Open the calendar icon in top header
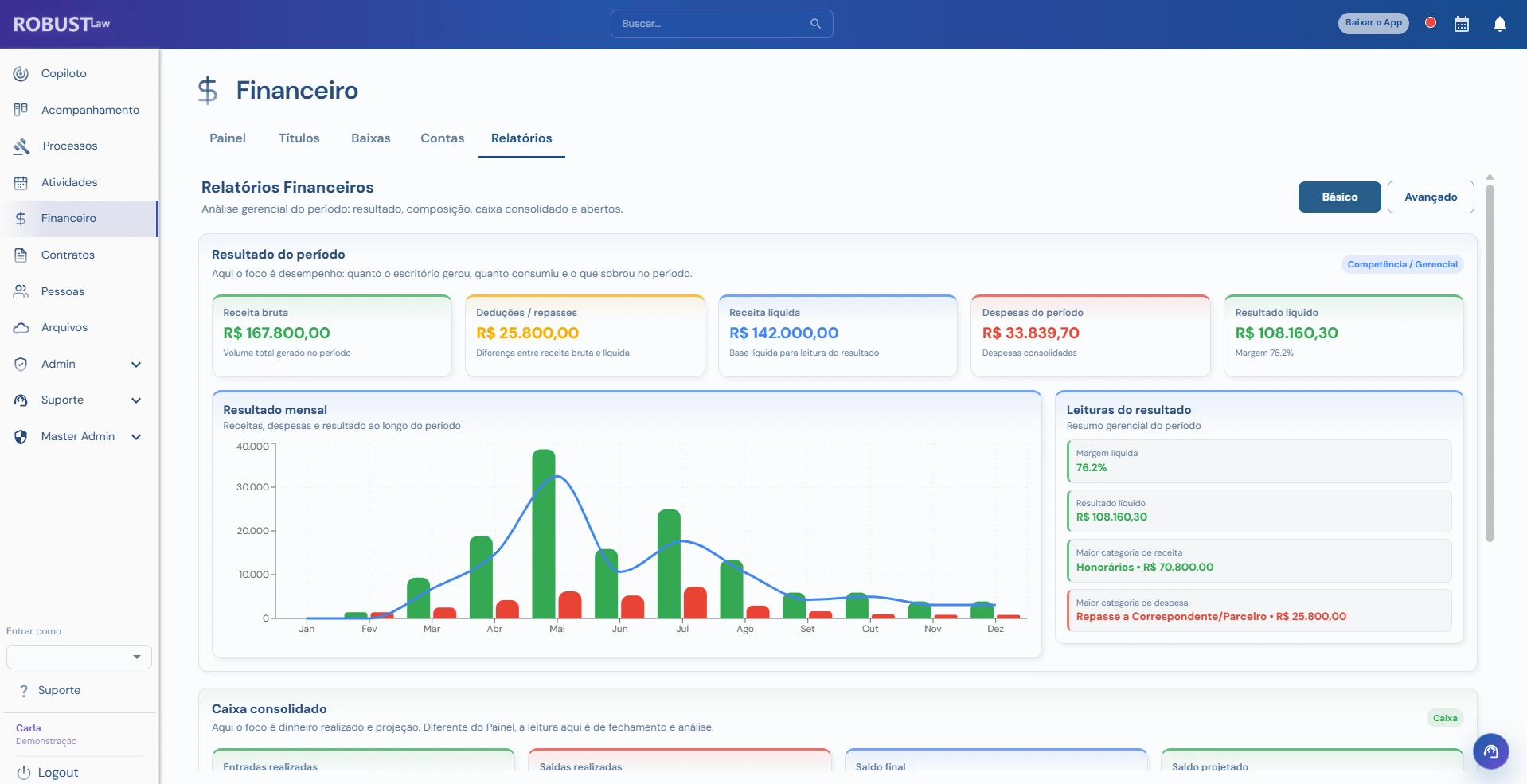 tap(1462, 24)
